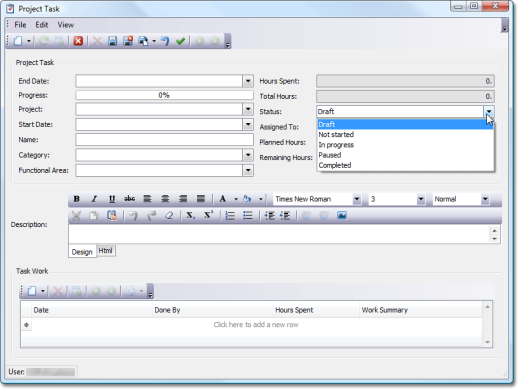Toggle Bold formatting in description editor
The image size is (518, 389).
[76, 199]
